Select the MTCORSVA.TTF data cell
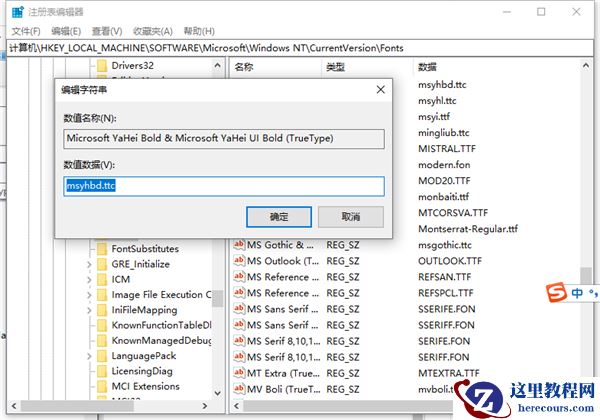Screen dimensions: 600x420 [453, 213]
